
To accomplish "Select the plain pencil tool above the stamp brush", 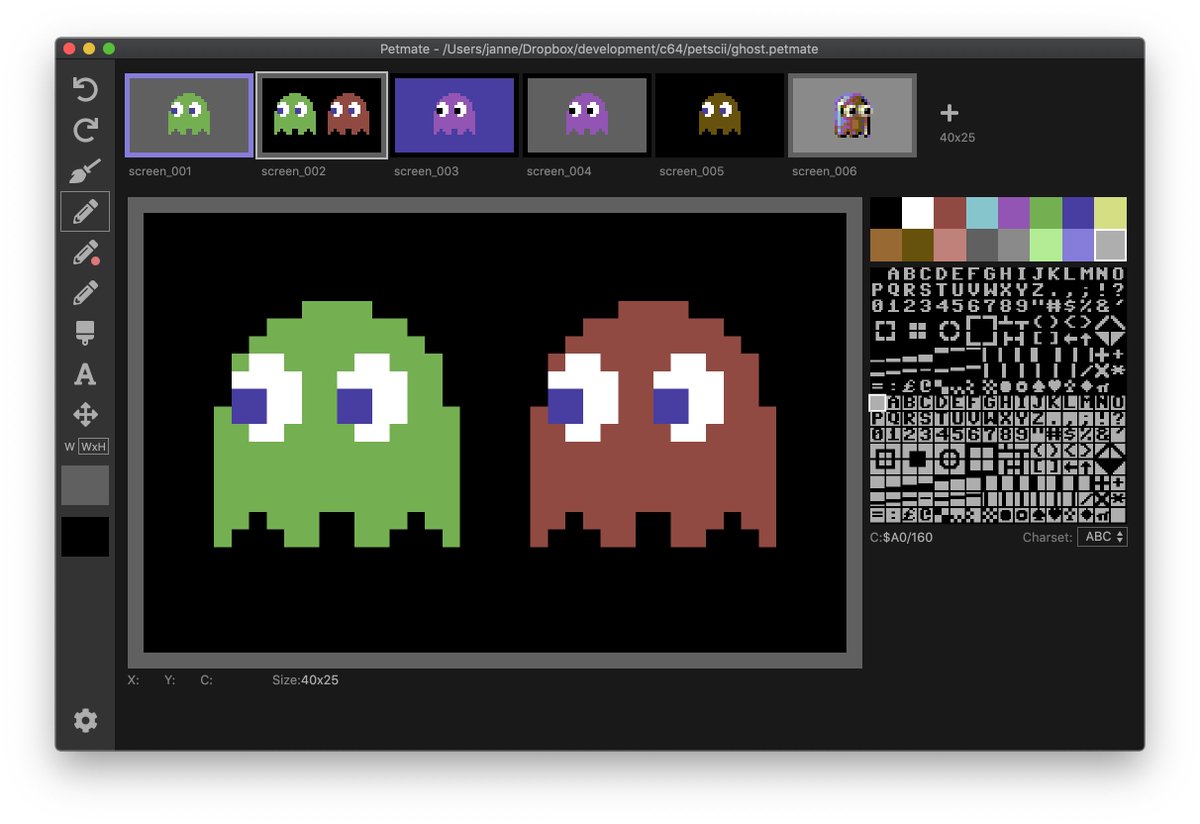I will (85, 292).
